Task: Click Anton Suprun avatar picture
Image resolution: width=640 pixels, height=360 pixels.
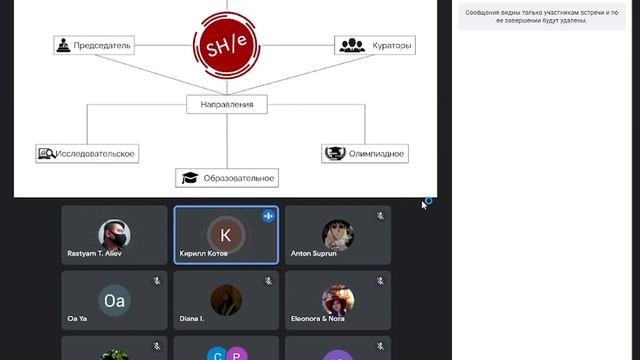Action: pos(338,235)
